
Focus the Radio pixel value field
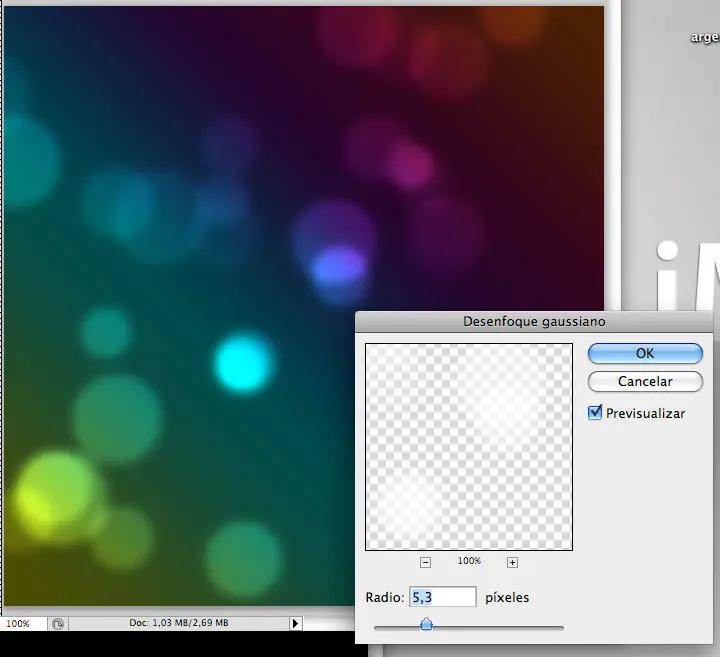(441, 598)
